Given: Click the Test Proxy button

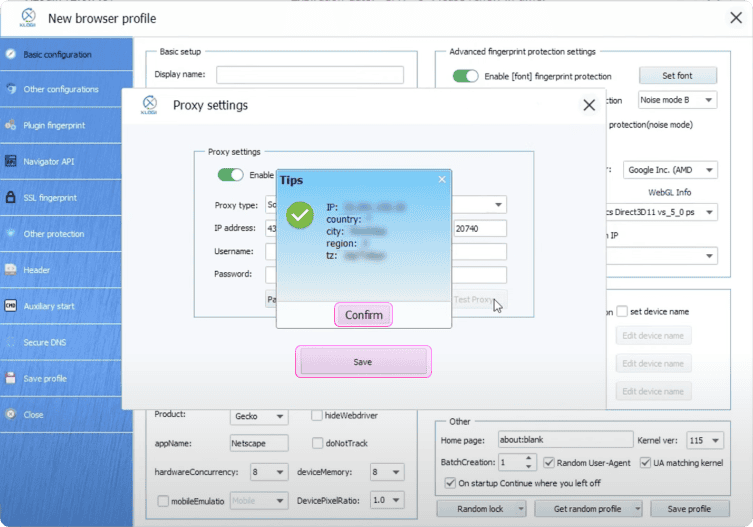Looking at the screenshot, I should tap(479, 299).
